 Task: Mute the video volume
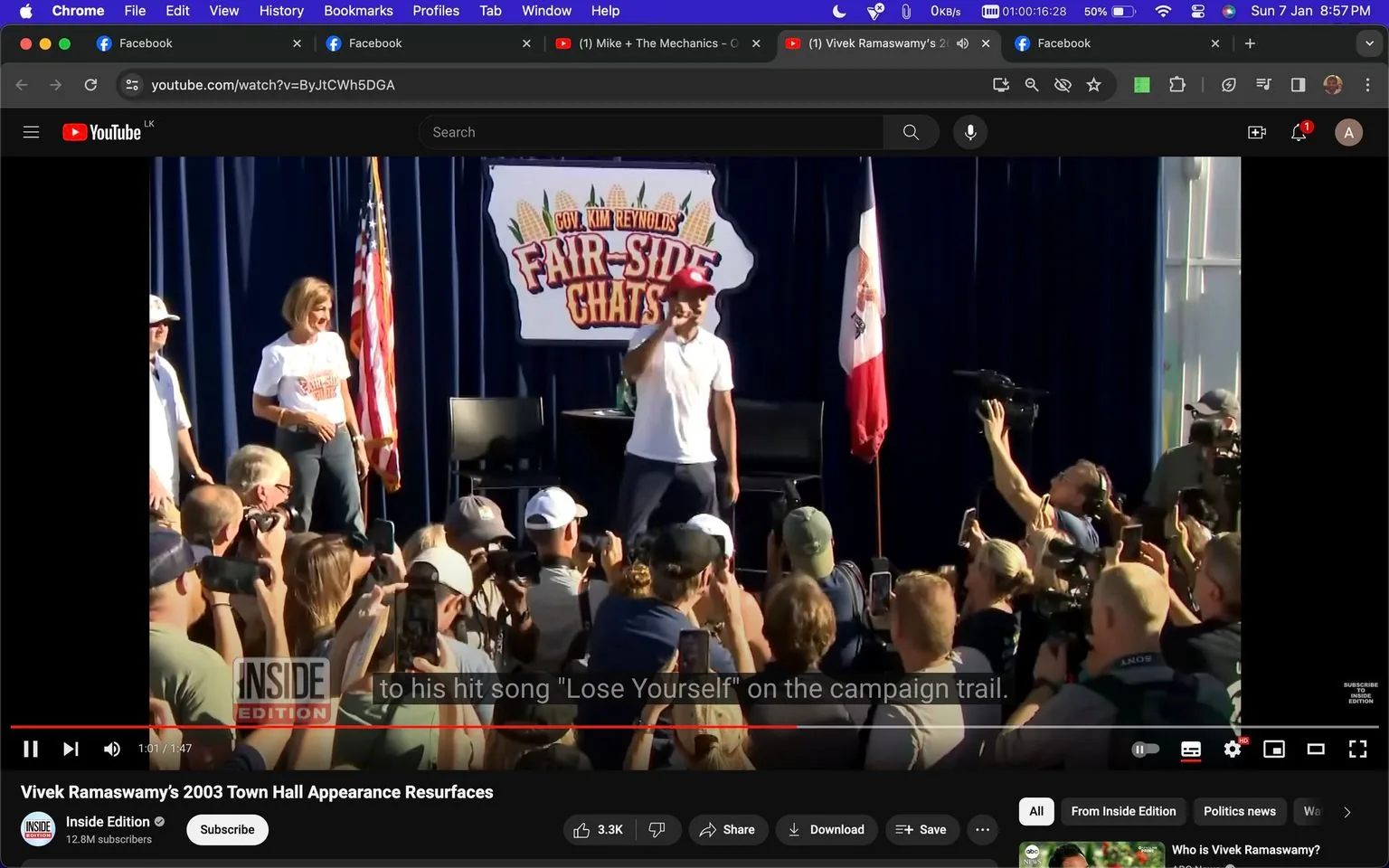111,749
